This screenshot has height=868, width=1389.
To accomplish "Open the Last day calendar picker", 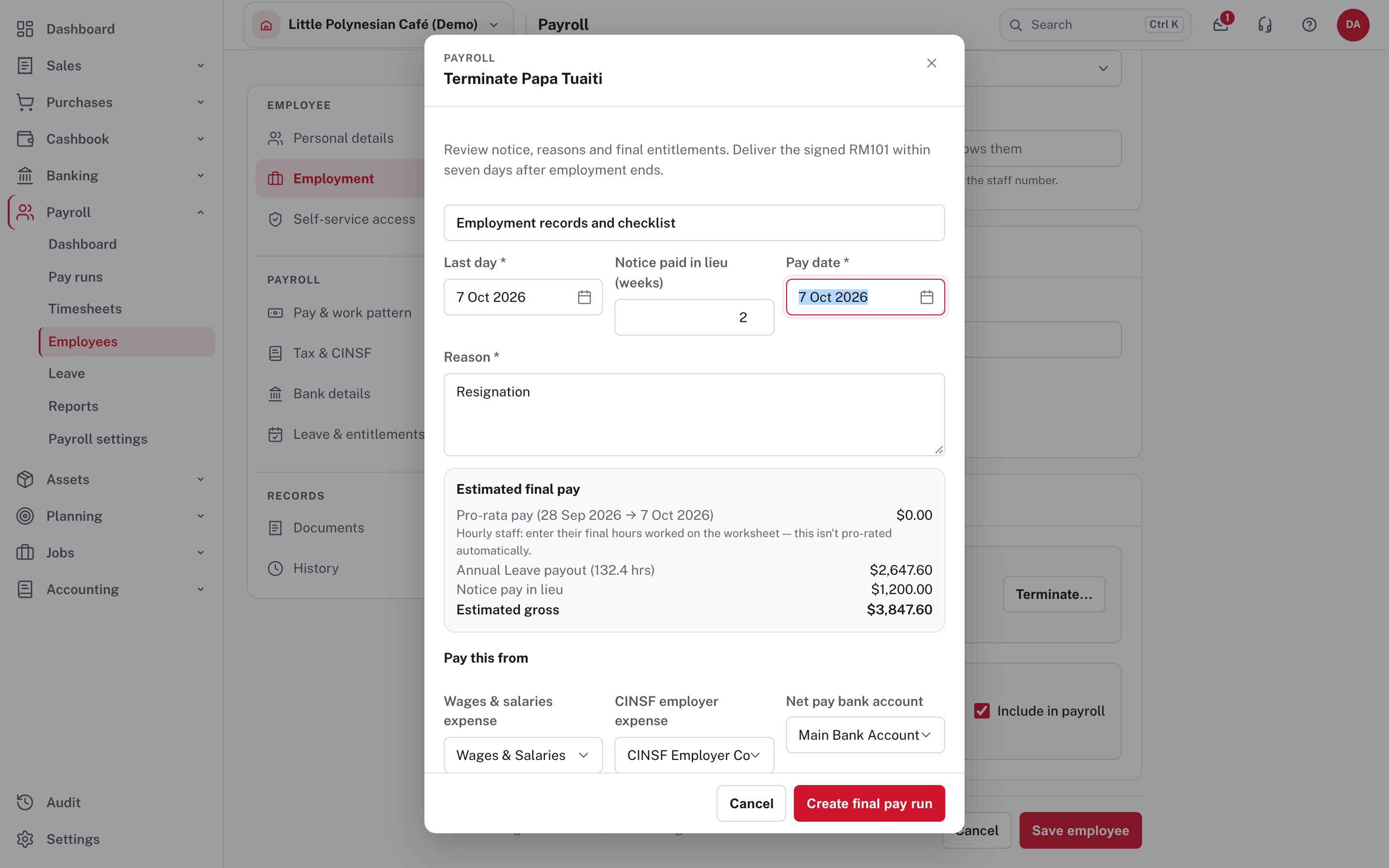I will coord(585,297).
